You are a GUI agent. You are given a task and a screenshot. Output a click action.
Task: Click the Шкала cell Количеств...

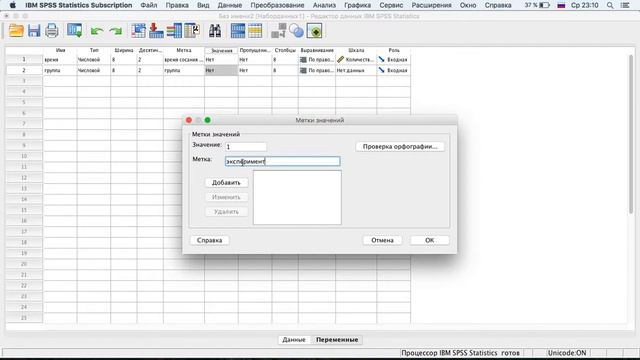(x=356, y=60)
